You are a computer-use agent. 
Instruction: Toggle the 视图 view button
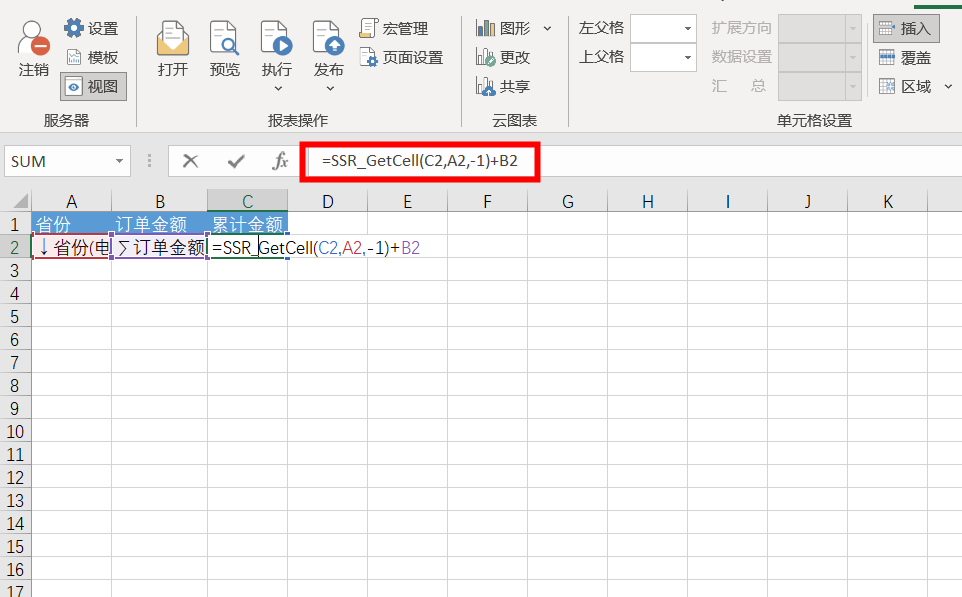[x=93, y=87]
